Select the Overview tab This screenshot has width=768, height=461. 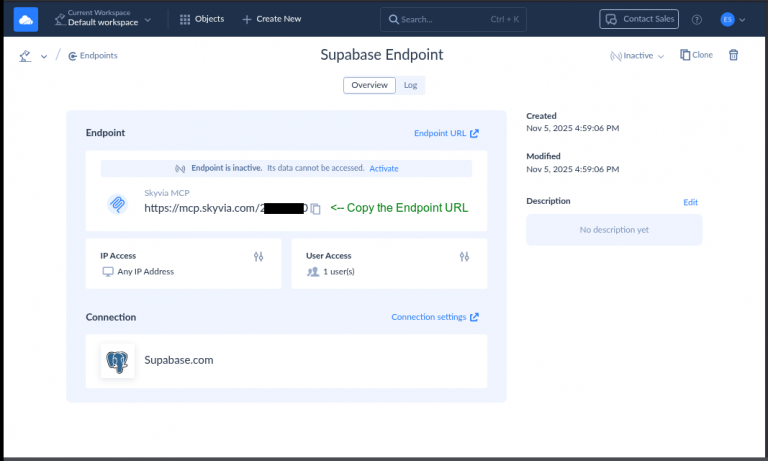coord(368,86)
